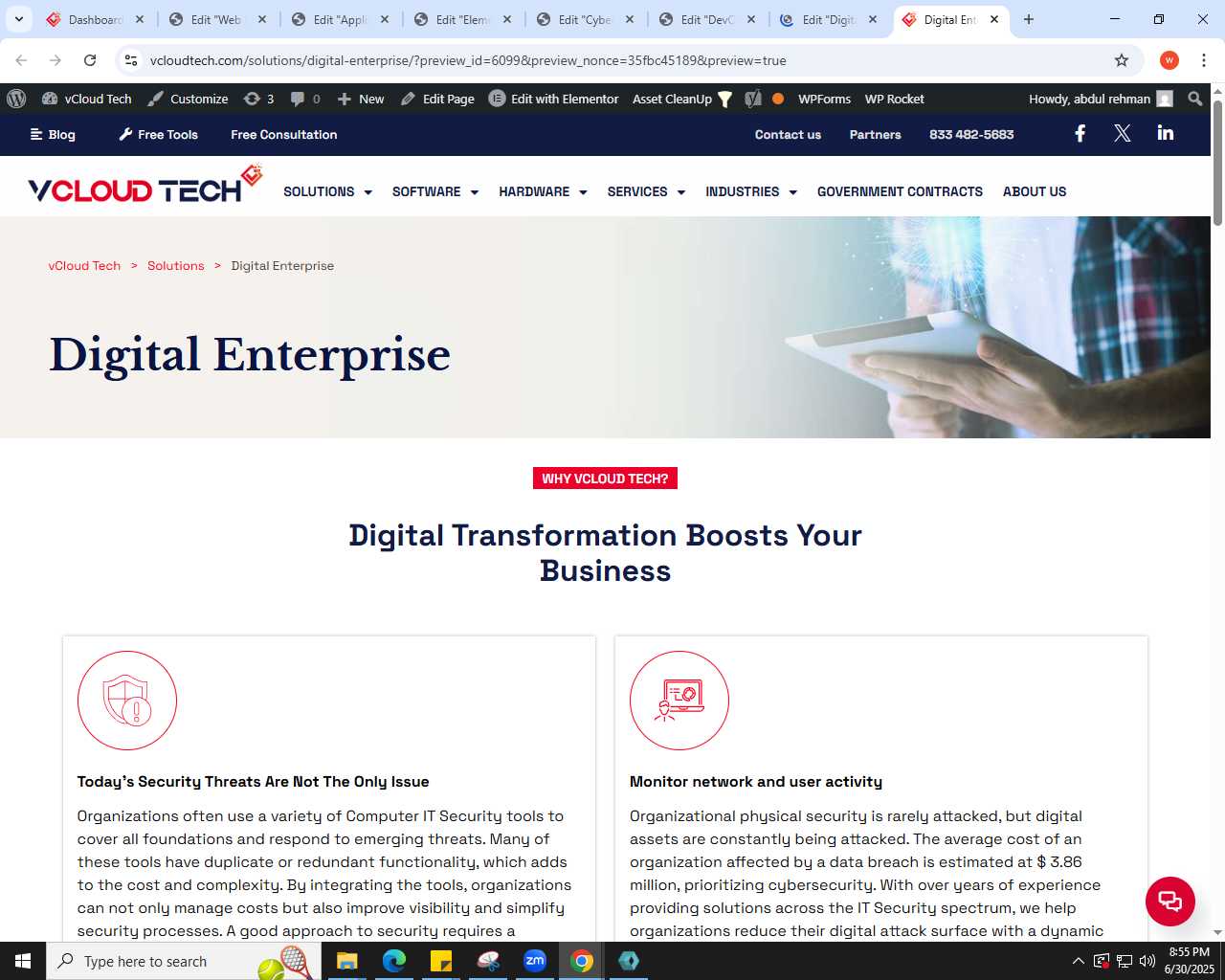This screenshot has width=1225, height=980.
Task: Open the Blog link
Action: coord(53,135)
